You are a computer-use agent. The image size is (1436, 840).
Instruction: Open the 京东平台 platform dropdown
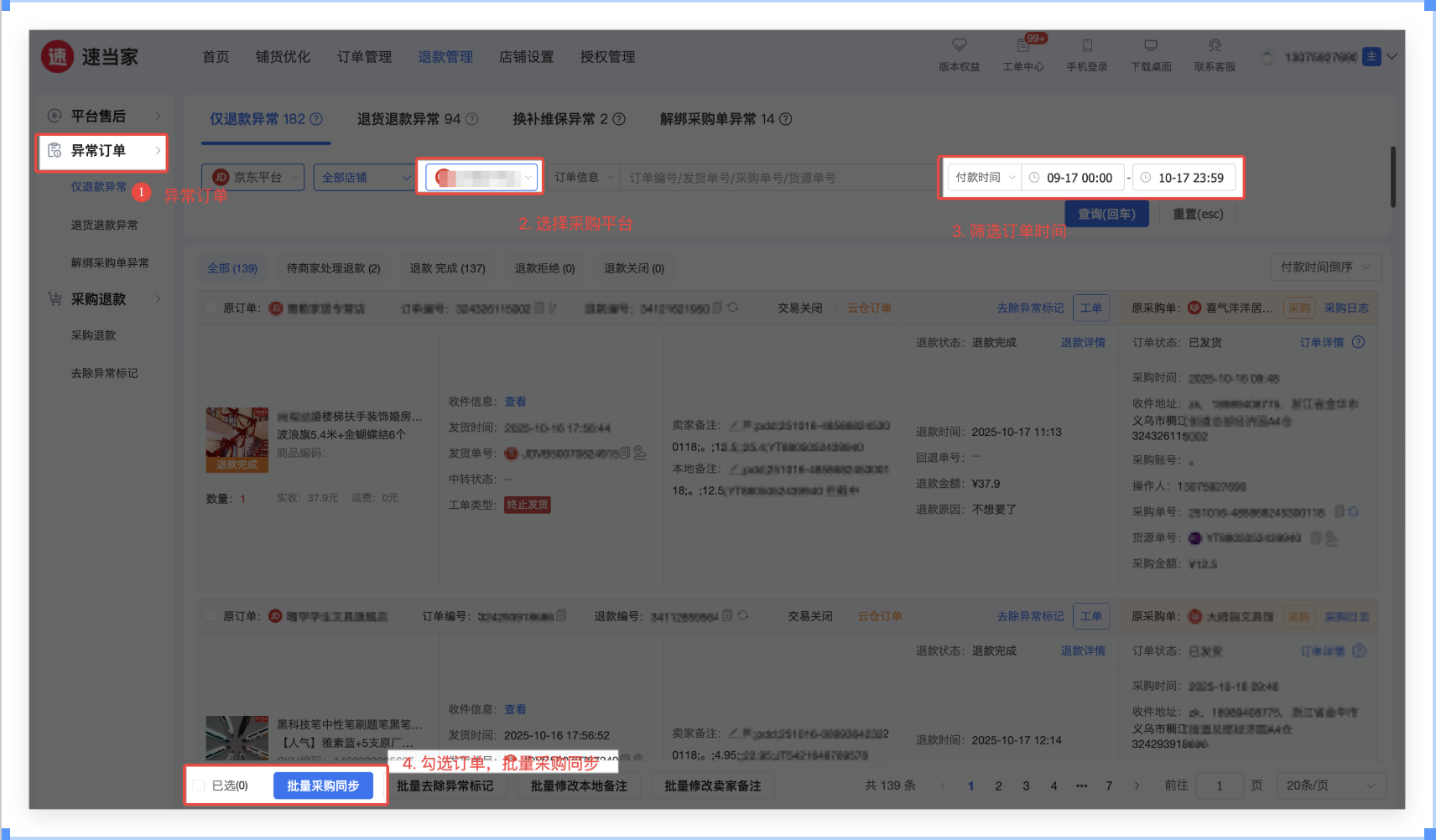click(252, 178)
